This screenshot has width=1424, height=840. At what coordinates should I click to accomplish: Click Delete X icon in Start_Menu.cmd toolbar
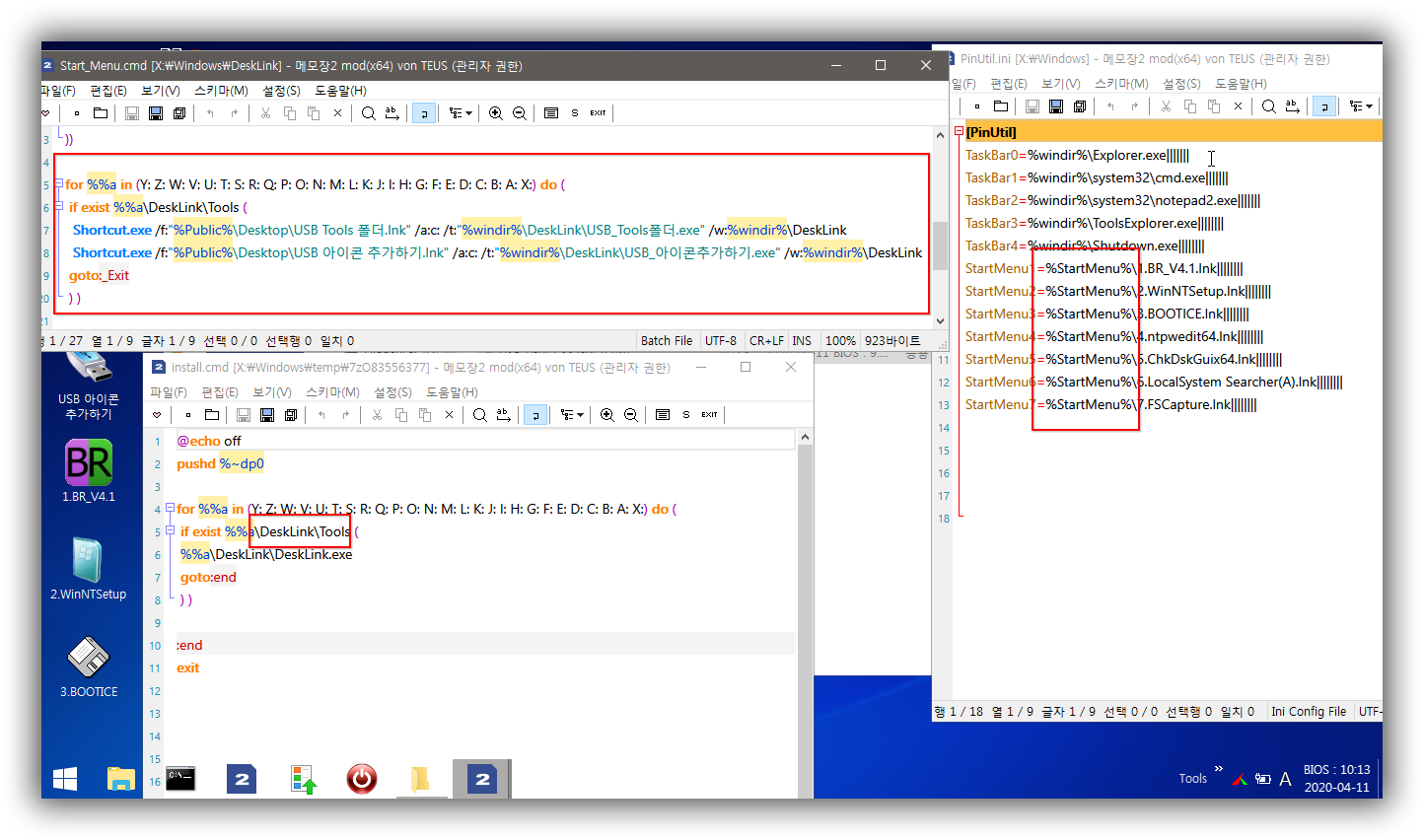[x=337, y=113]
